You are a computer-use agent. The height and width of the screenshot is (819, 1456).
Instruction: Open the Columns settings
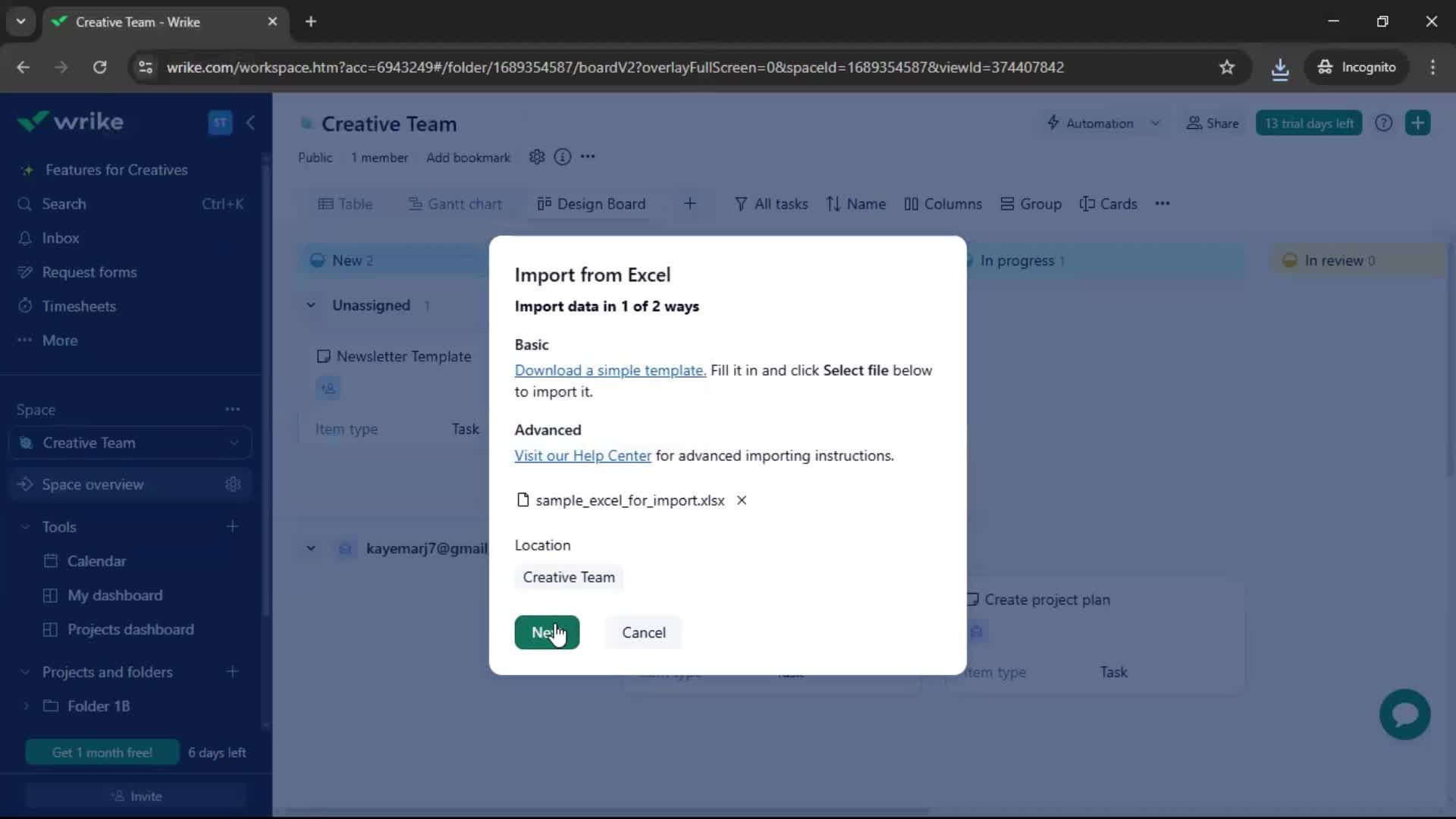(943, 204)
